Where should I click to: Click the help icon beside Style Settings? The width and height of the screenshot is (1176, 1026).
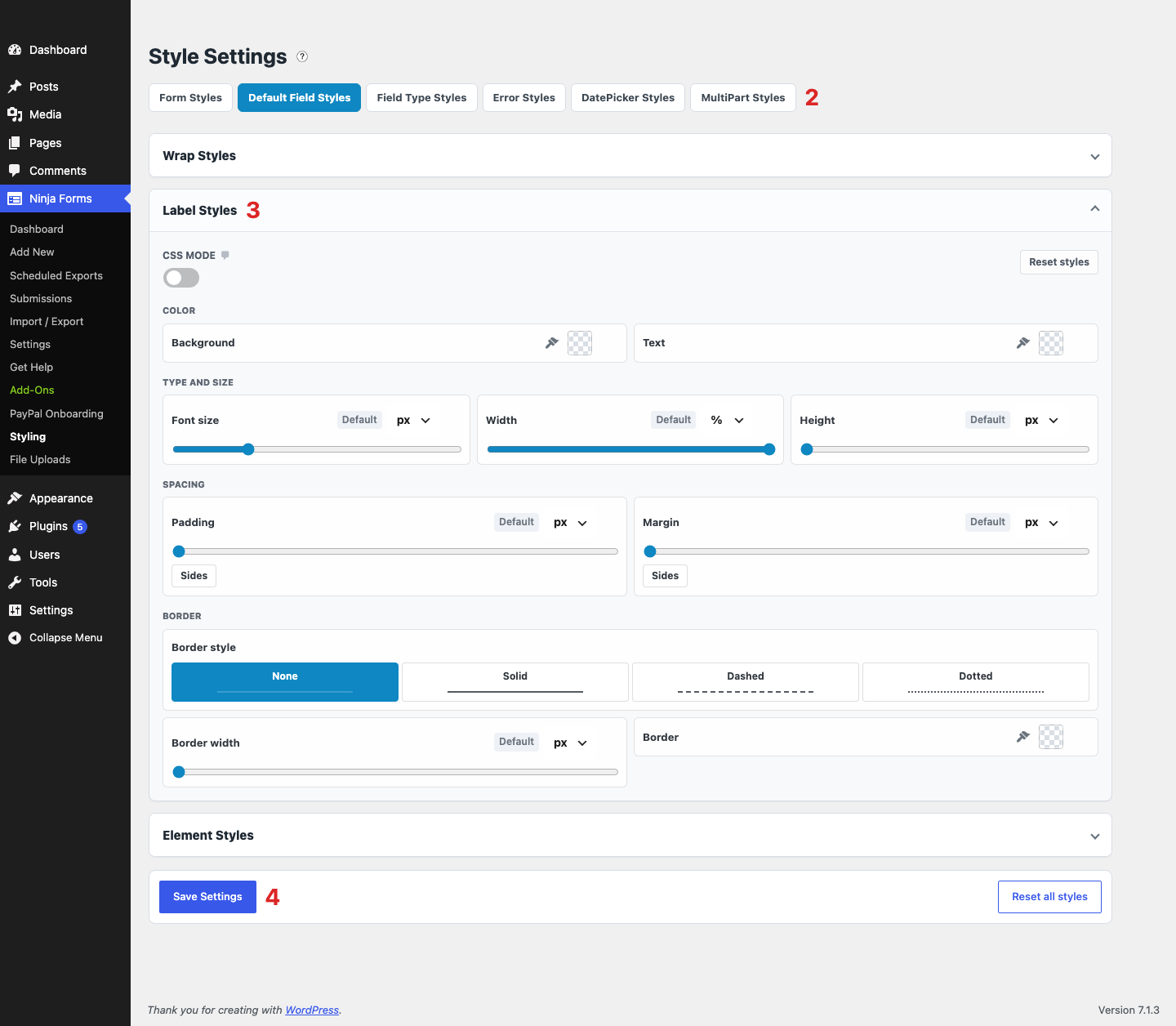pos(302,56)
